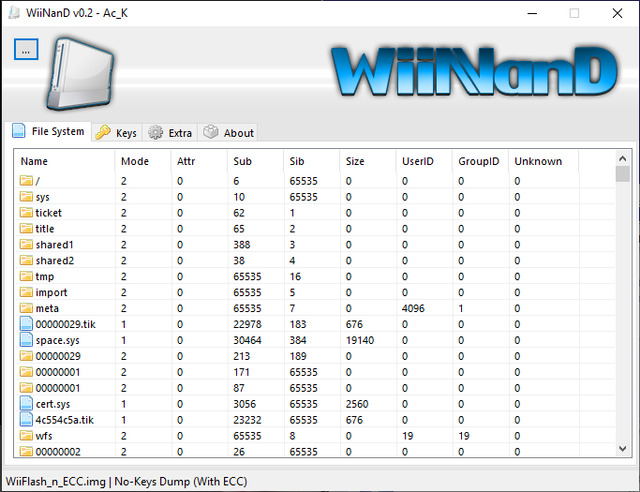Viewport: 640px width, 492px height.
Task: Click the size value 19140
Action: 360,340
